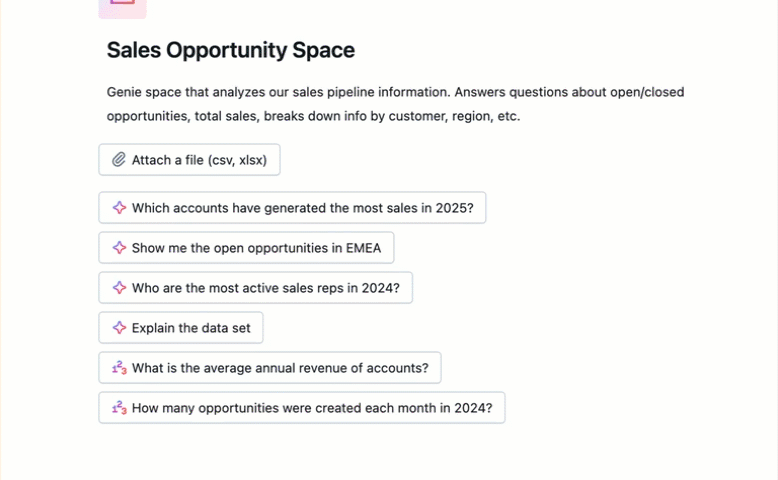Click numeric icon beside the average annual revenue question
778x480 pixels.
[x=119, y=368]
